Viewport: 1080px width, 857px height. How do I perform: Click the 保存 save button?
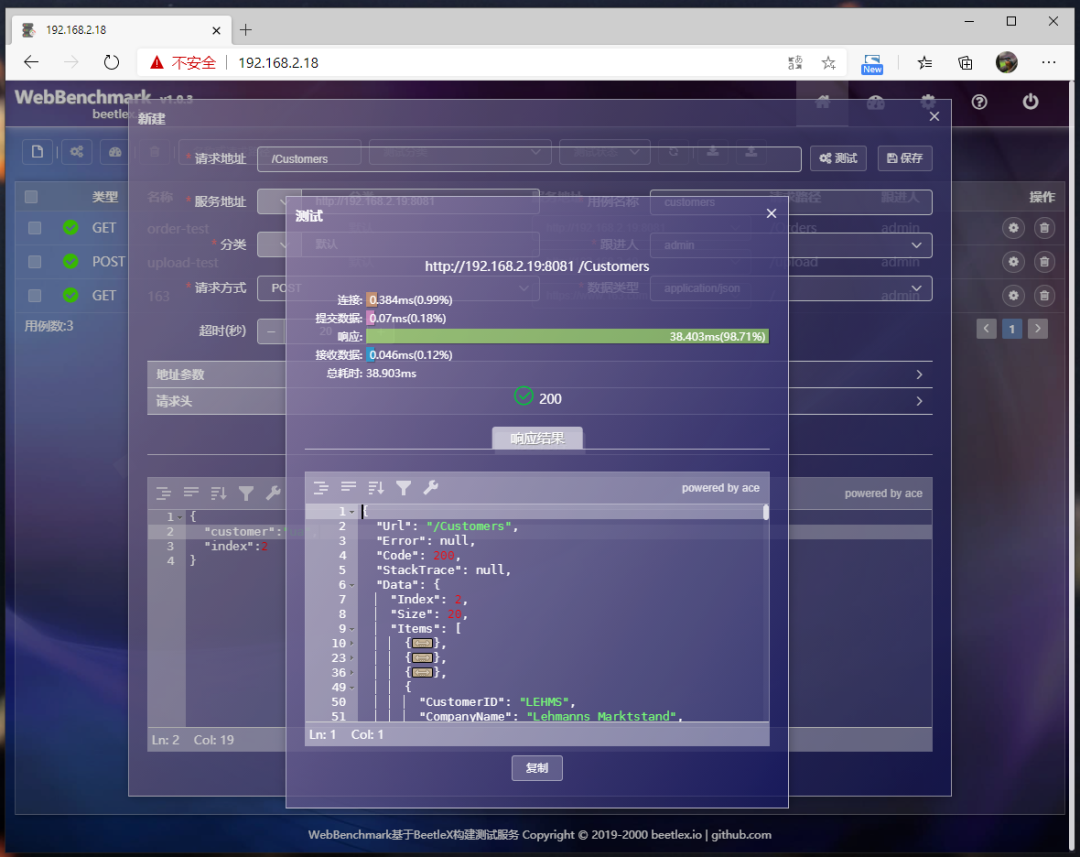[904, 158]
